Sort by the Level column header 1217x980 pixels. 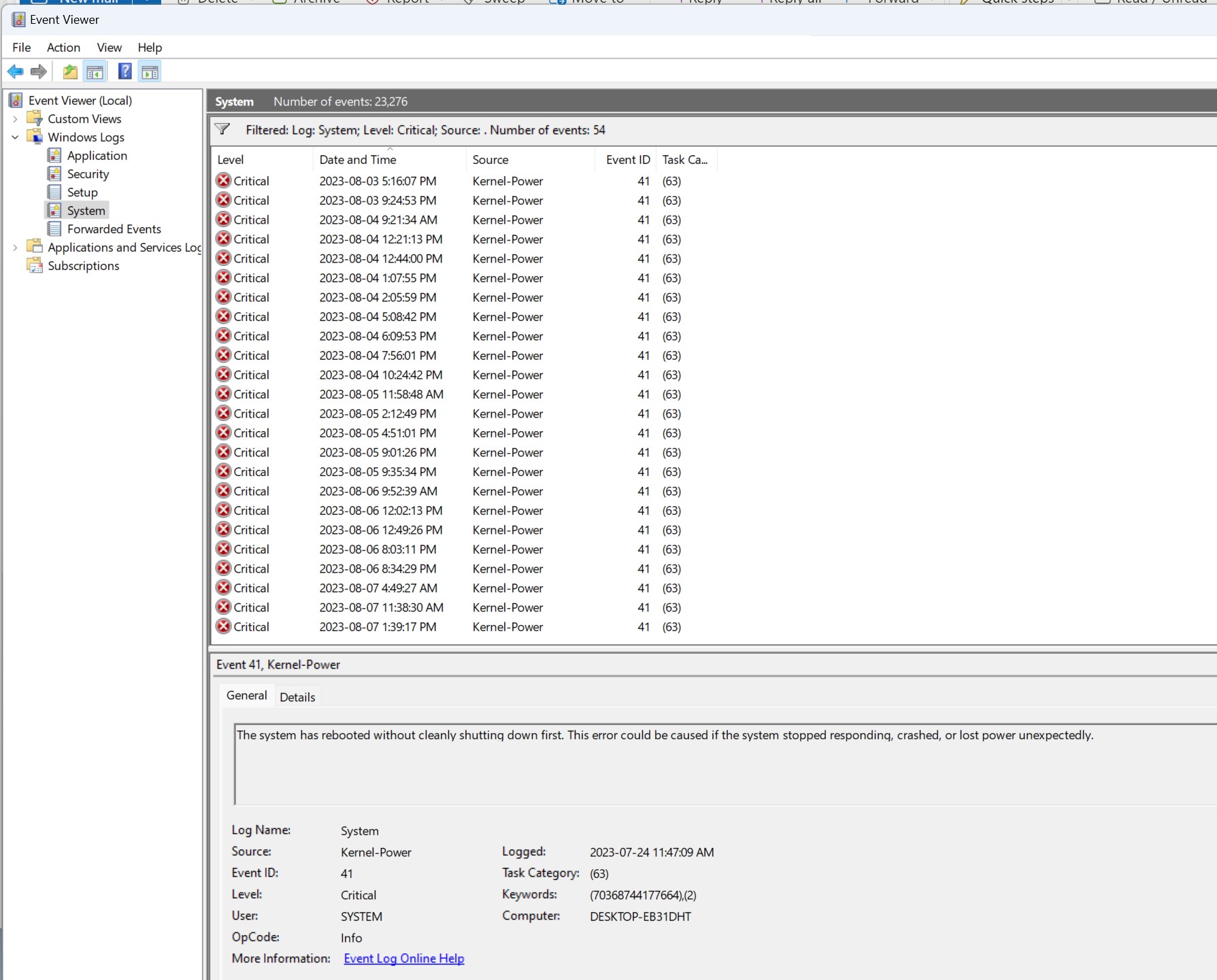pyautogui.click(x=263, y=159)
